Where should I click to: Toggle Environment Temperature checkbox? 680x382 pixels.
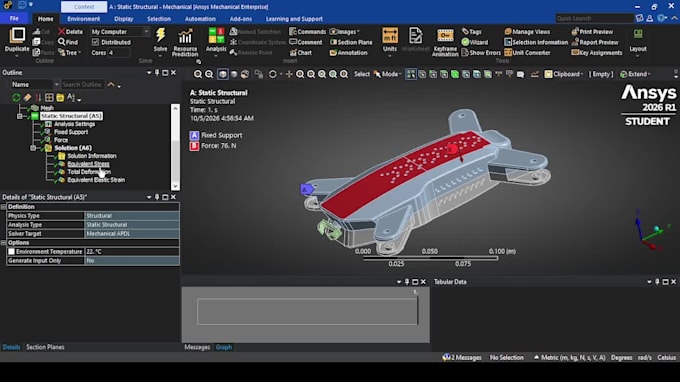pos(11,251)
